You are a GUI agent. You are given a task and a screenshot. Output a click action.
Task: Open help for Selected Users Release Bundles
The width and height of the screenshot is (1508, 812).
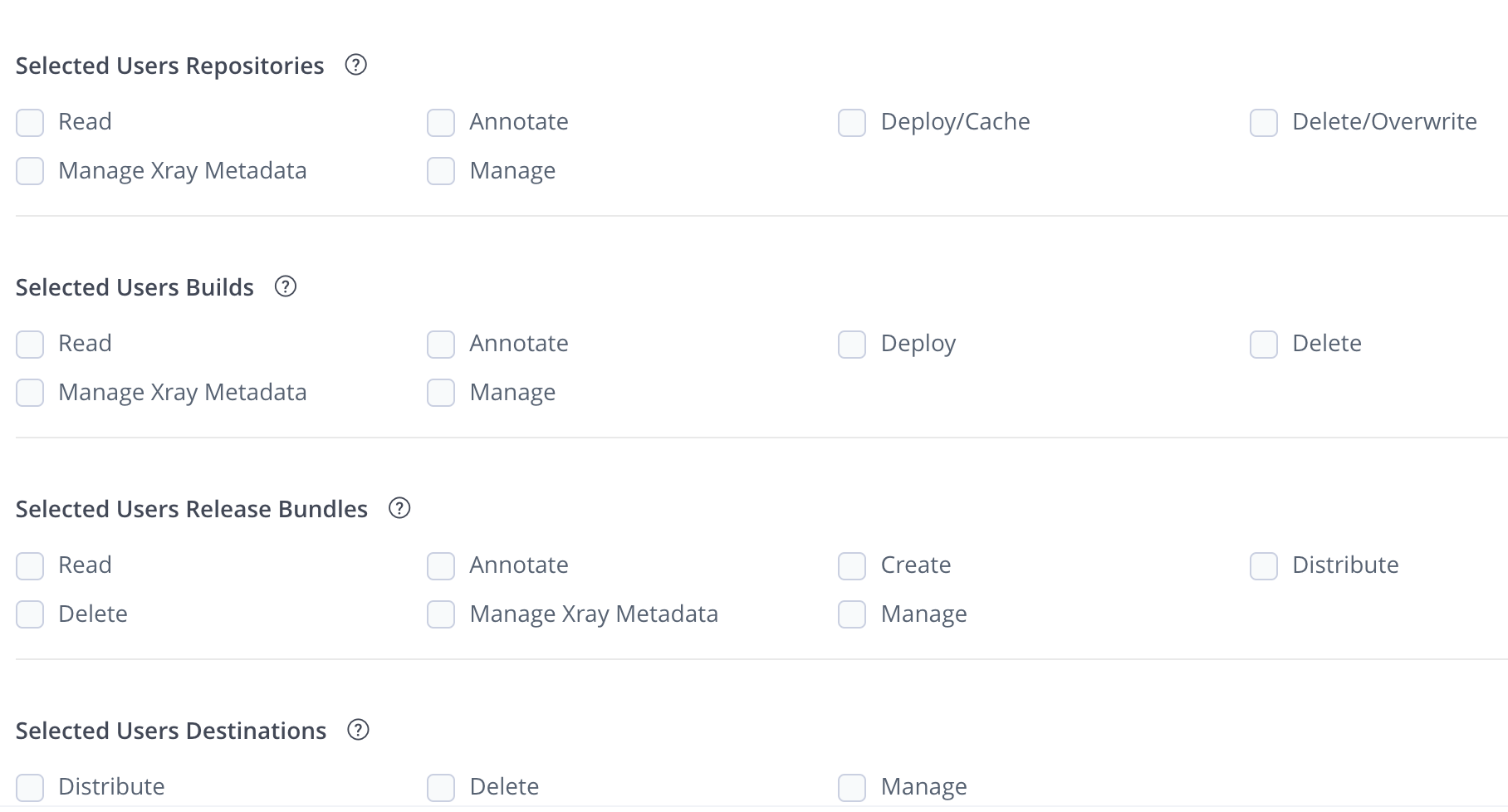coord(399,509)
